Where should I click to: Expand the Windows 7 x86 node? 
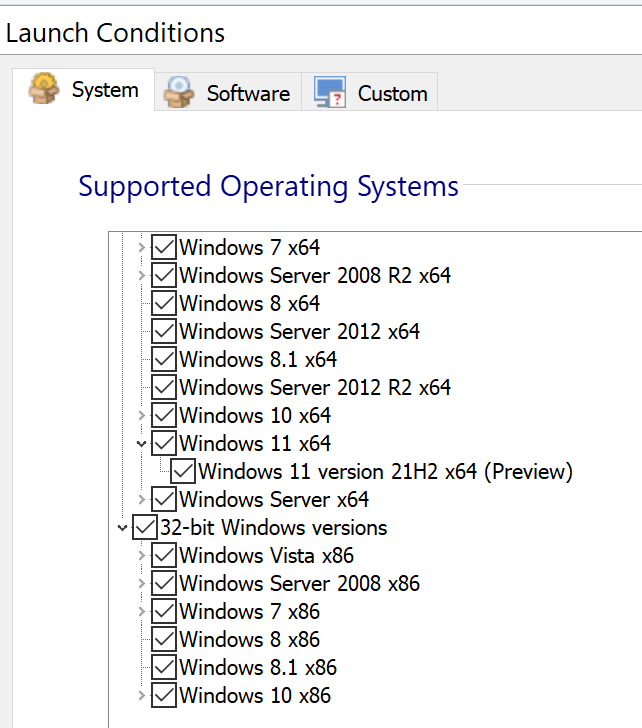point(142,611)
